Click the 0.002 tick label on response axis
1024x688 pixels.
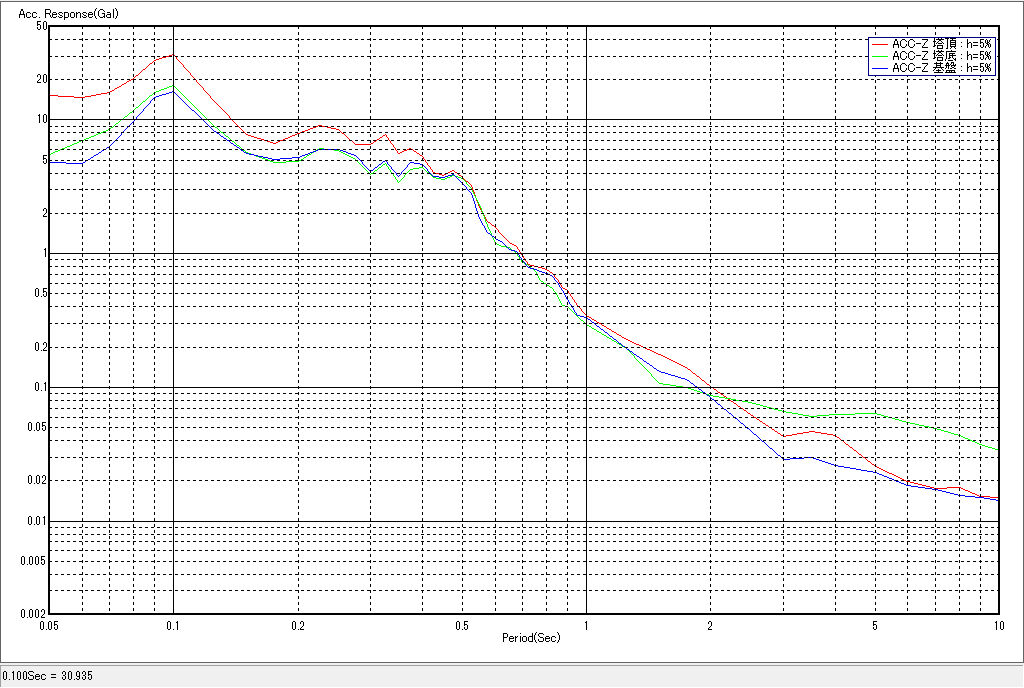(x=34, y=614)
